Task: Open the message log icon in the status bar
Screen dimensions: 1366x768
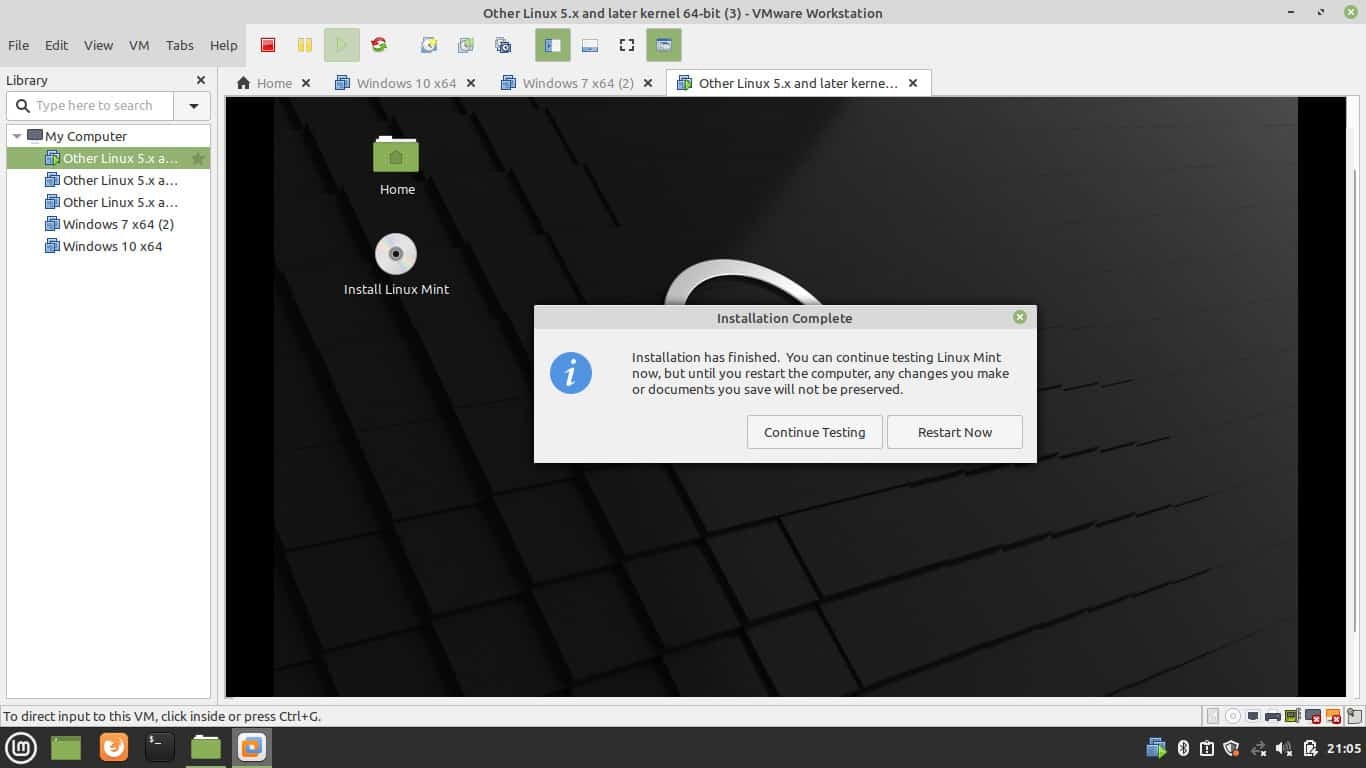Action: click(x=1355, y=716)
